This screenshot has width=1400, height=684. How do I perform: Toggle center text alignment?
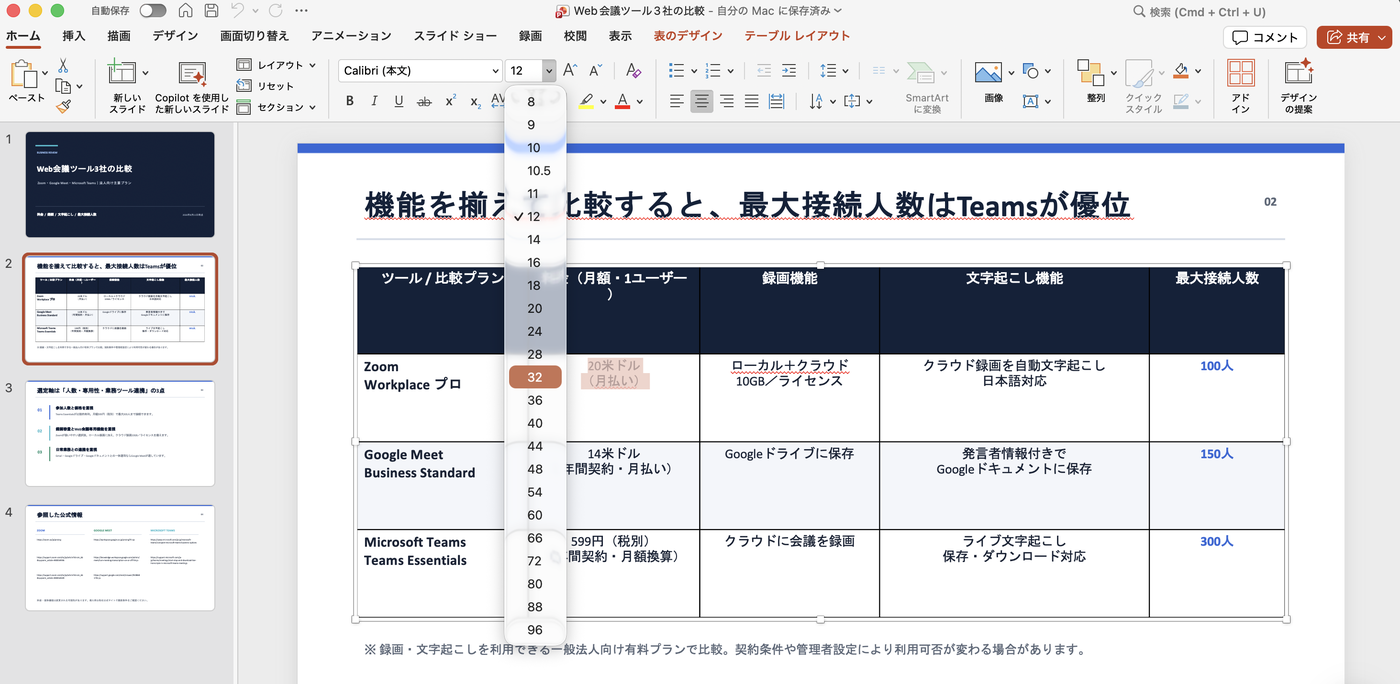(x=702, y=101)
